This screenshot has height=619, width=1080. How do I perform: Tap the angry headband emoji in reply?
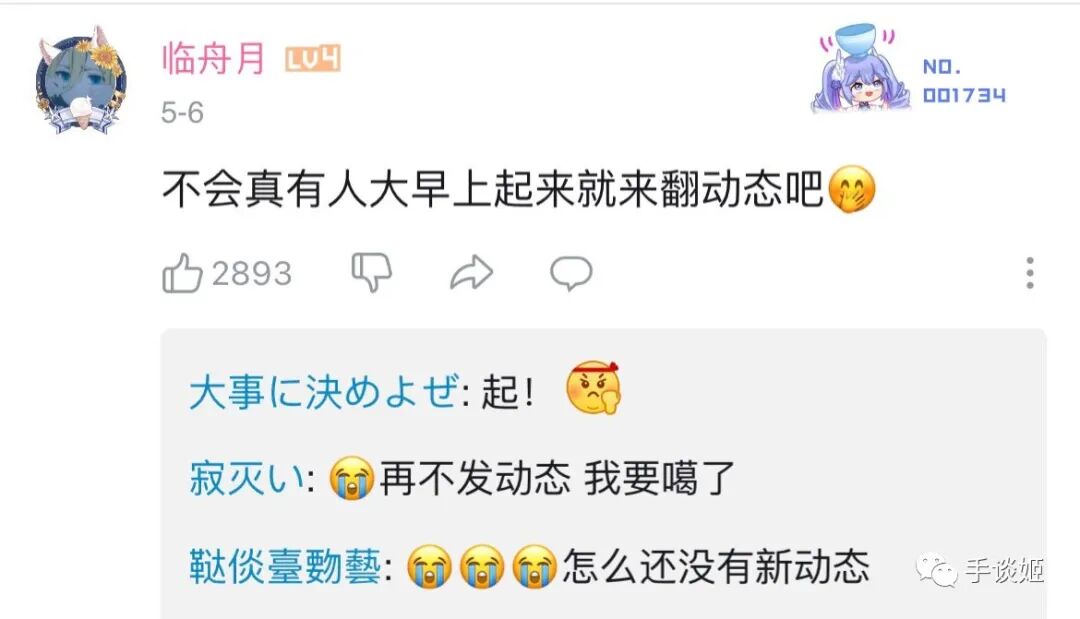click(593, 388)
